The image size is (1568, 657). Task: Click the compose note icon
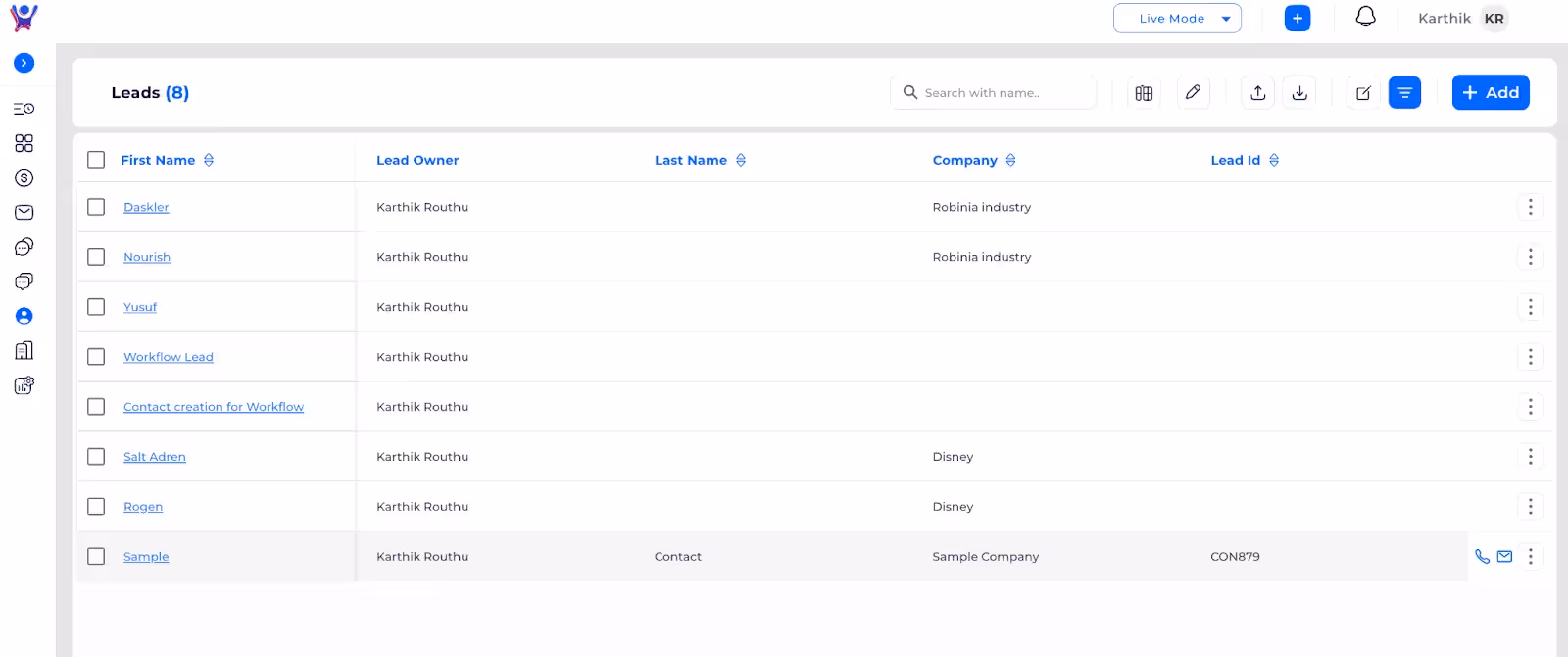(x=1363, y=93)
